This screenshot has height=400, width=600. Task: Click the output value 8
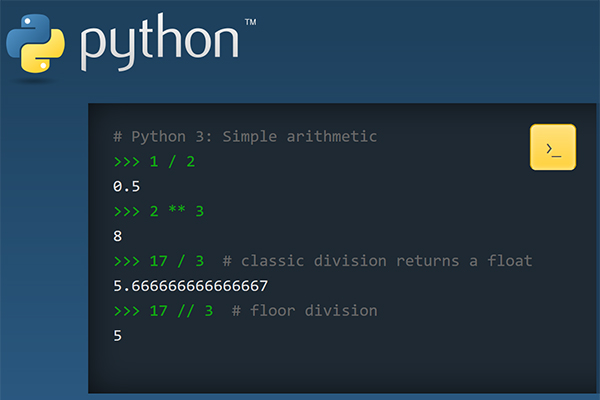118,236
